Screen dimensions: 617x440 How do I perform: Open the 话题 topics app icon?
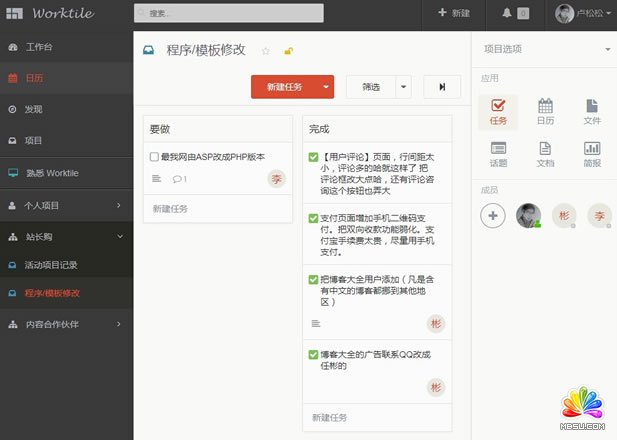coord(498,153)
